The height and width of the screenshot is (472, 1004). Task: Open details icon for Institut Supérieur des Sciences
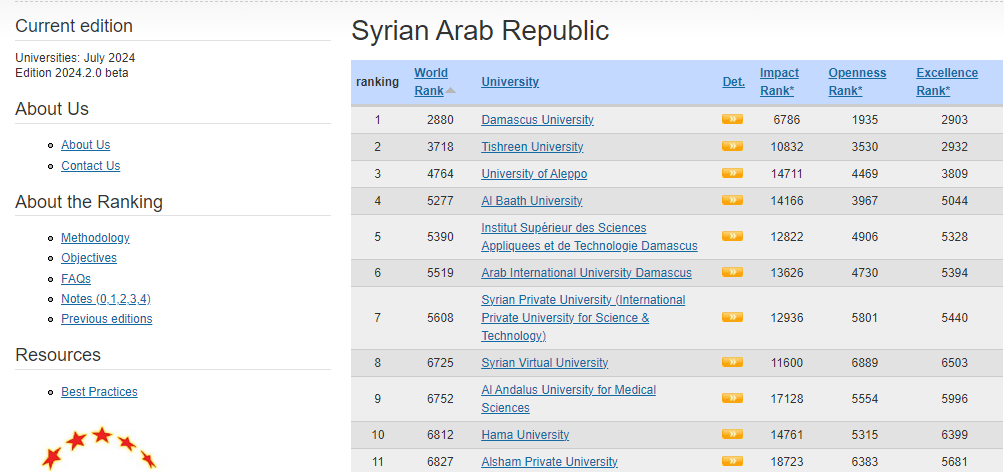(732, 236)
